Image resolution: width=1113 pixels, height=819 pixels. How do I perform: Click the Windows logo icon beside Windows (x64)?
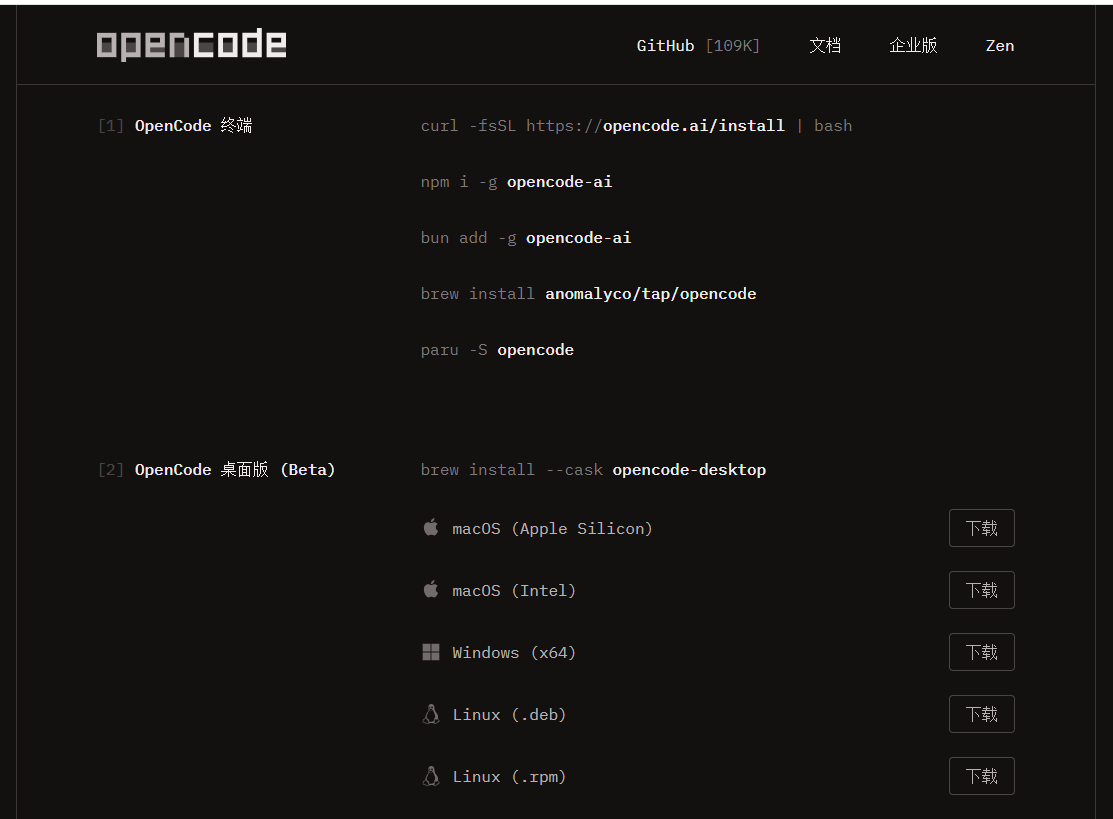tap(431, 652)
